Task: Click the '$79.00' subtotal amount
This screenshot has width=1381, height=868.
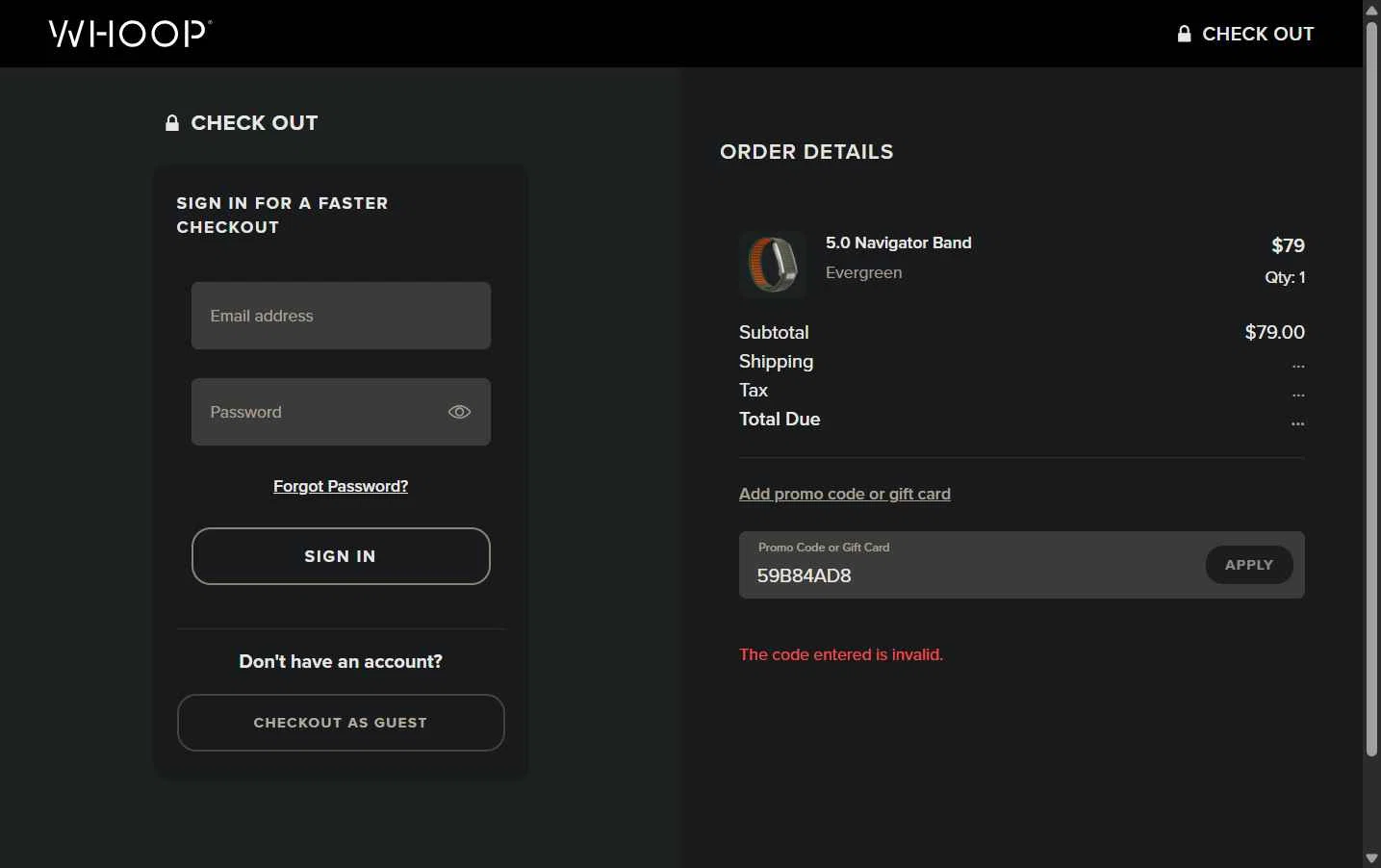Action: click(x=1274, y=332)
